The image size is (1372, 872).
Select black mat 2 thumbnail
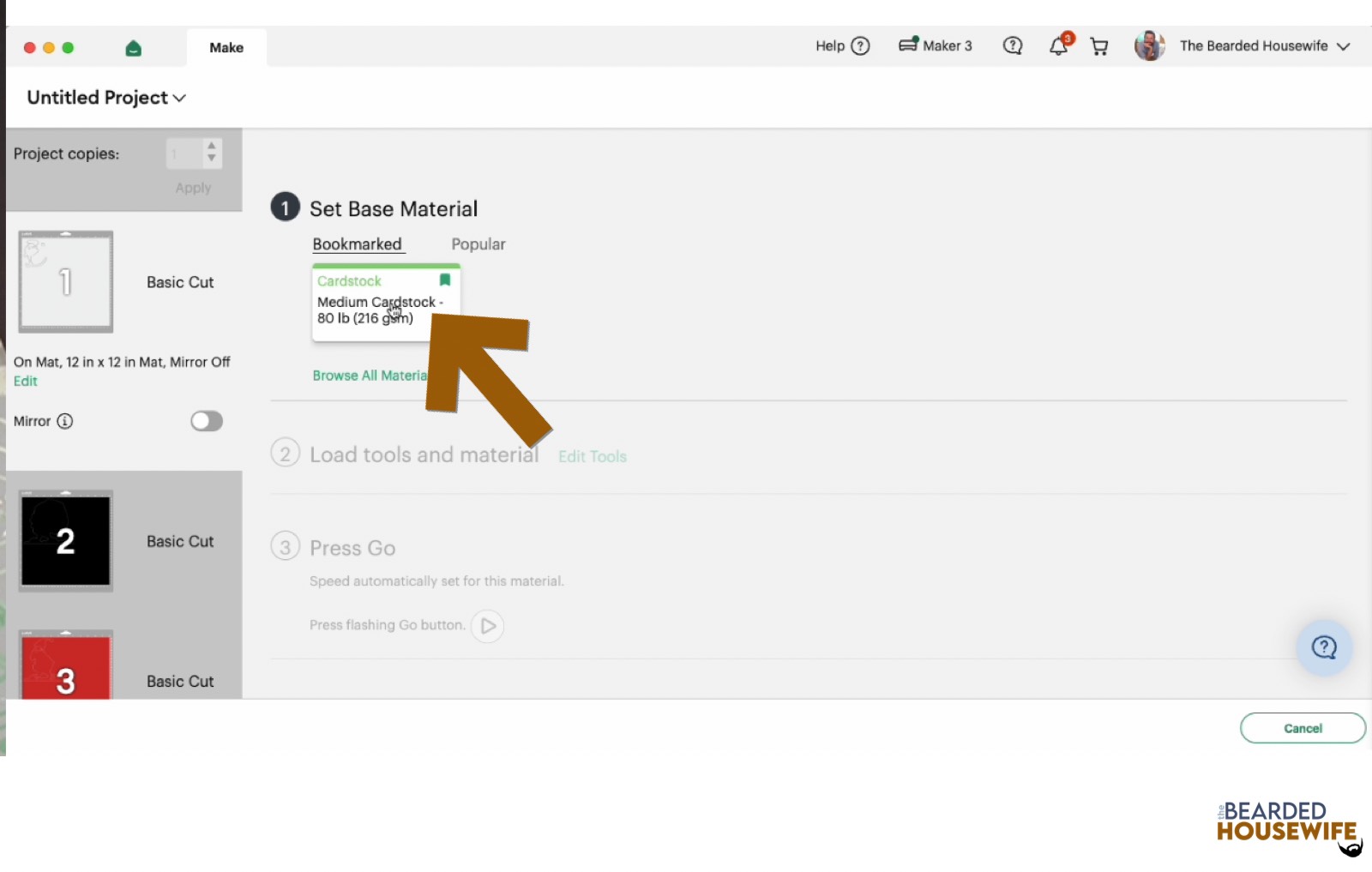click(x=66, y=541)
